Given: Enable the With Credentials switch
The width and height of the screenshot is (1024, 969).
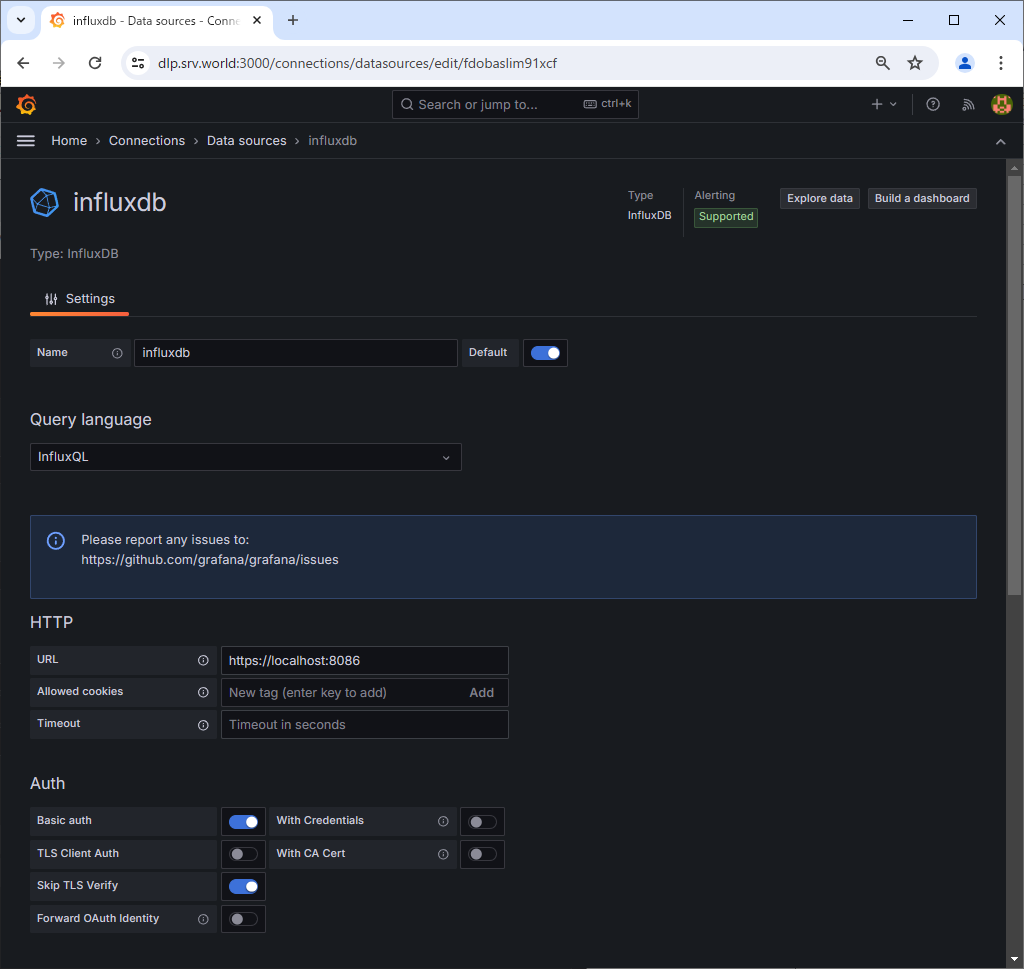Looking at the screenshot, I should pos(482,822).
